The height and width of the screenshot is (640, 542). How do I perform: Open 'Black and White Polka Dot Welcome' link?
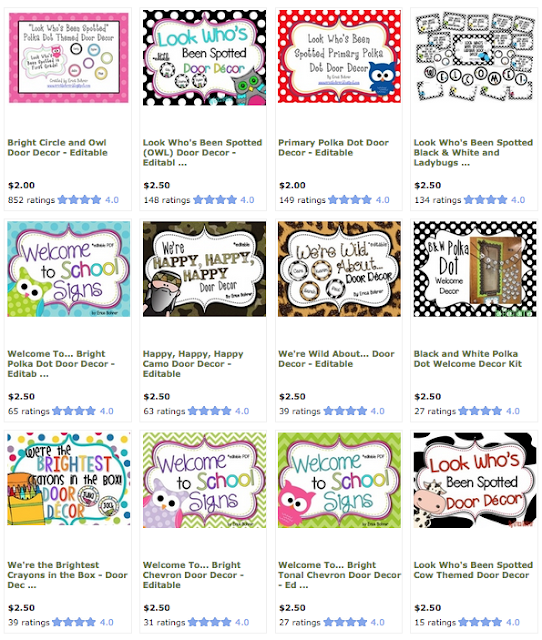coord(468,359)
